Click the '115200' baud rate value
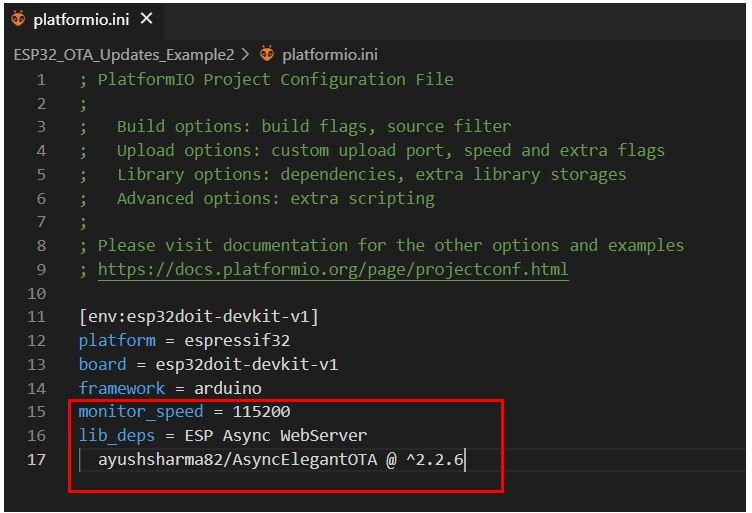The image size is (752, 513). click(261, 412)
